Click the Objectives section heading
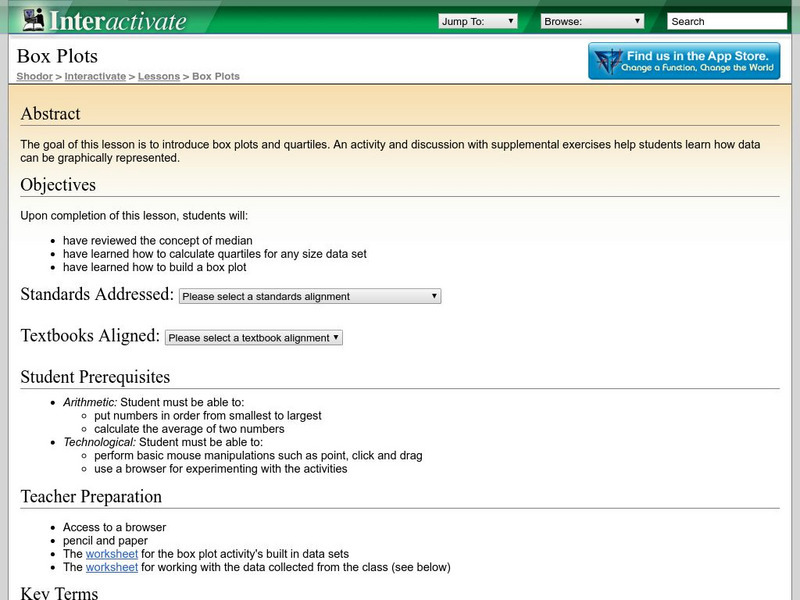 click(x=58, y=185)
